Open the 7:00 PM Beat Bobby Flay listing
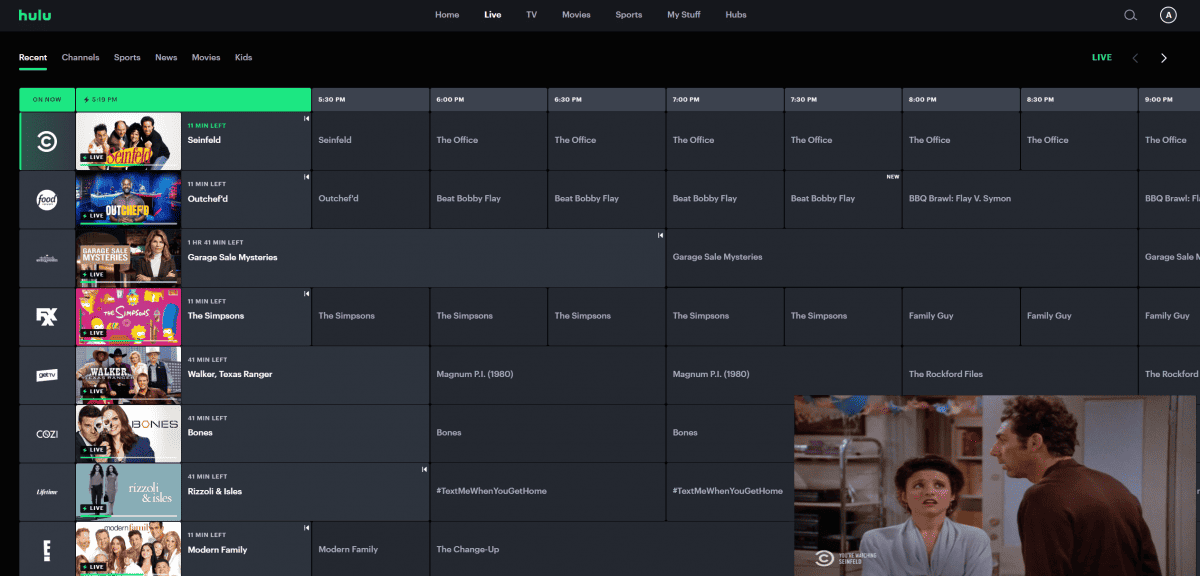Screen dimensions: 1200x576 [724, 199]
